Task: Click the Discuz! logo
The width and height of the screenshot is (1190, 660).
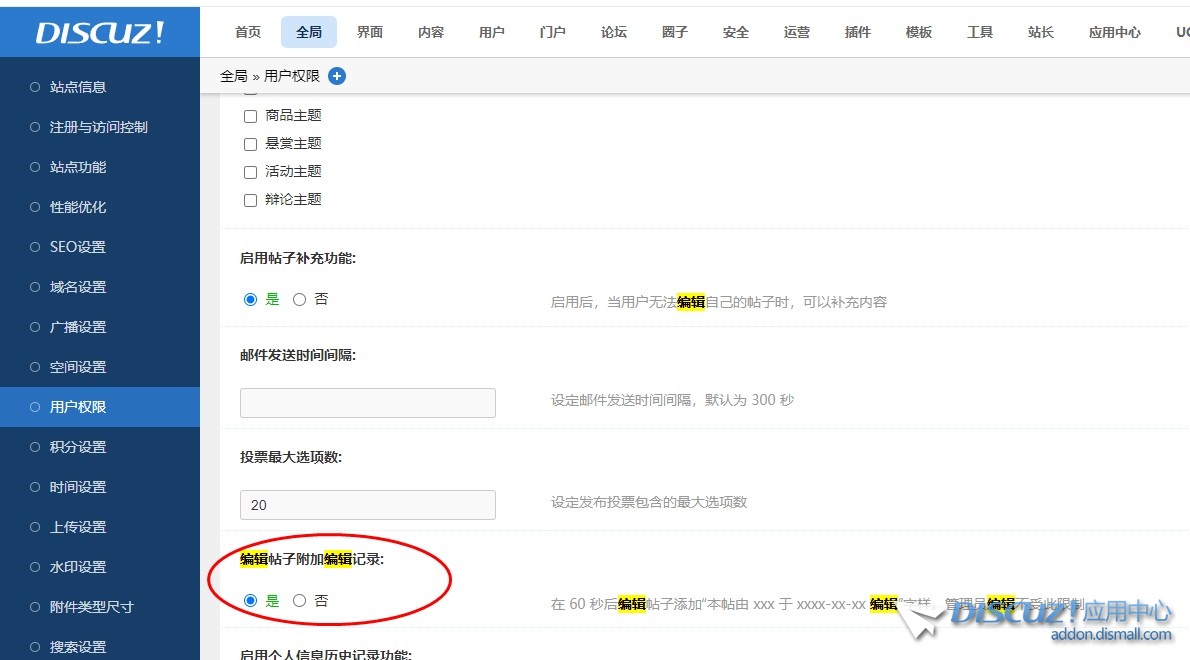Action: 99,31
